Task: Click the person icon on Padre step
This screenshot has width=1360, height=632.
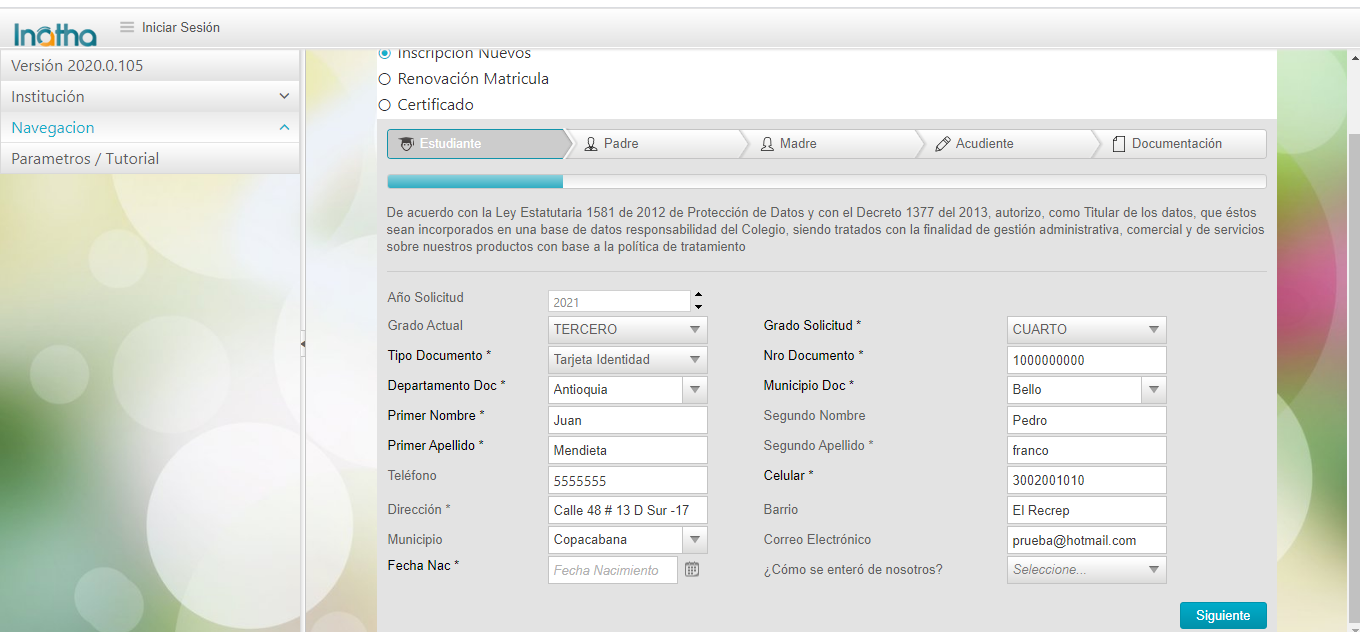Action: pos(591,144)
